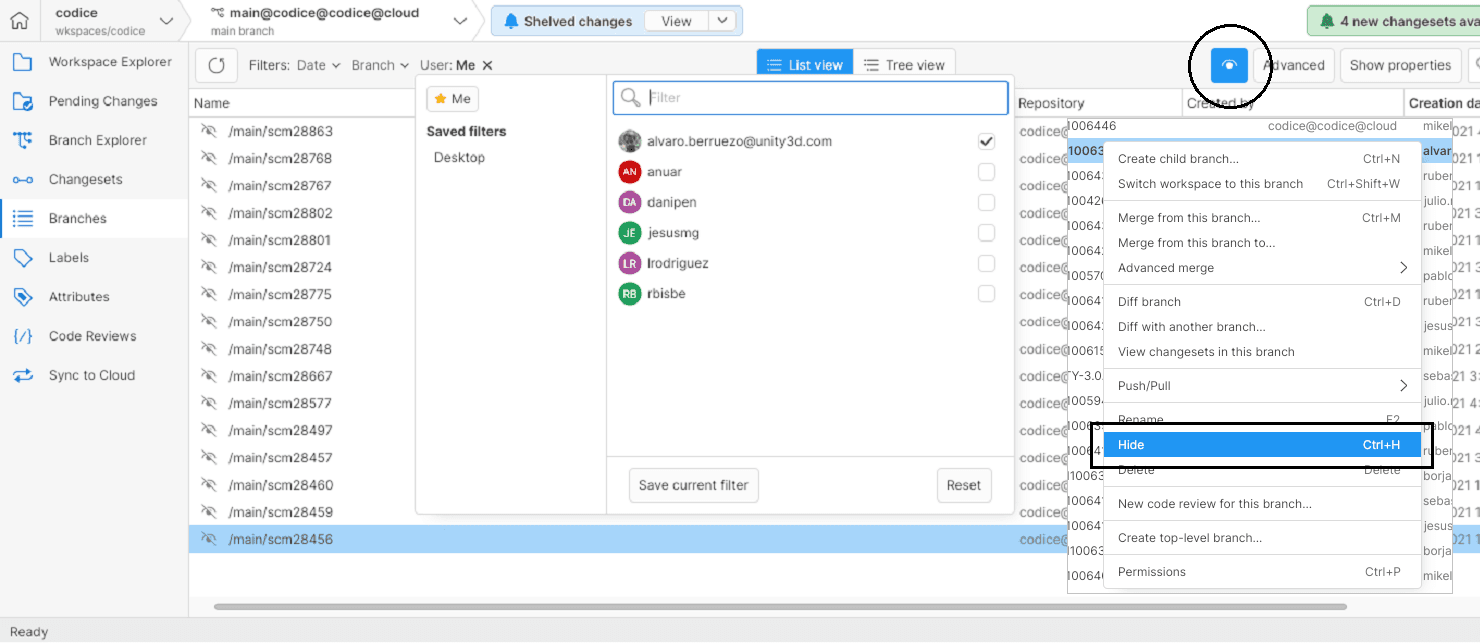Toggle the show hidden branches eye button

pos(1229,65)
